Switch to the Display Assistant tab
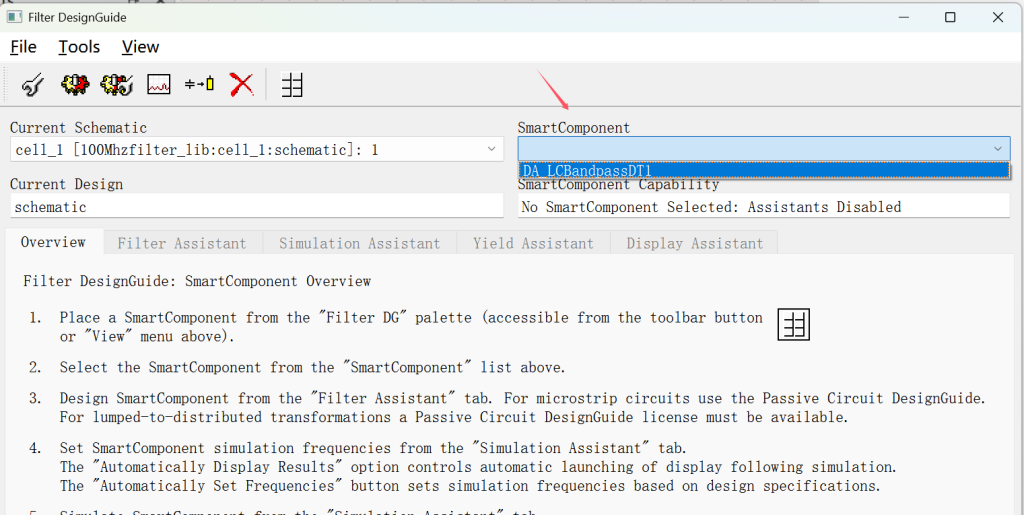Viewport: 1024px width, 515px height. point(695,243)
